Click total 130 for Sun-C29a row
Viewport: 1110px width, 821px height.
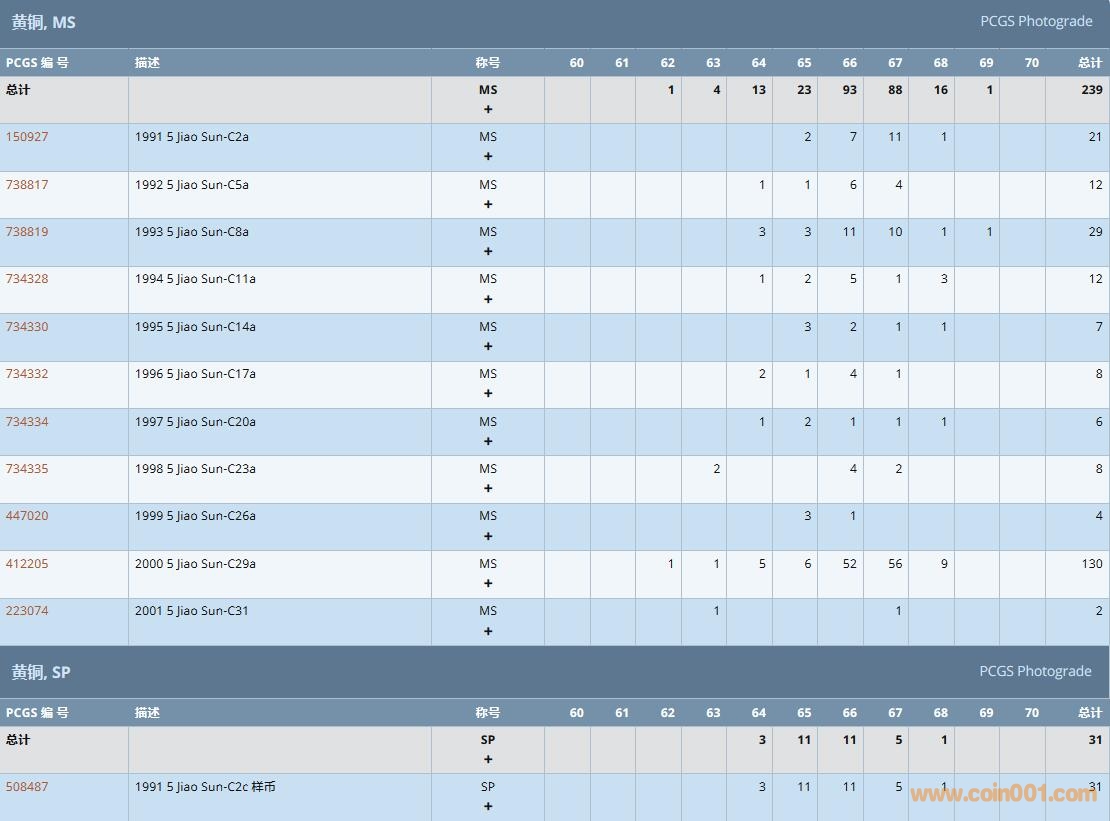(1092, 564)
